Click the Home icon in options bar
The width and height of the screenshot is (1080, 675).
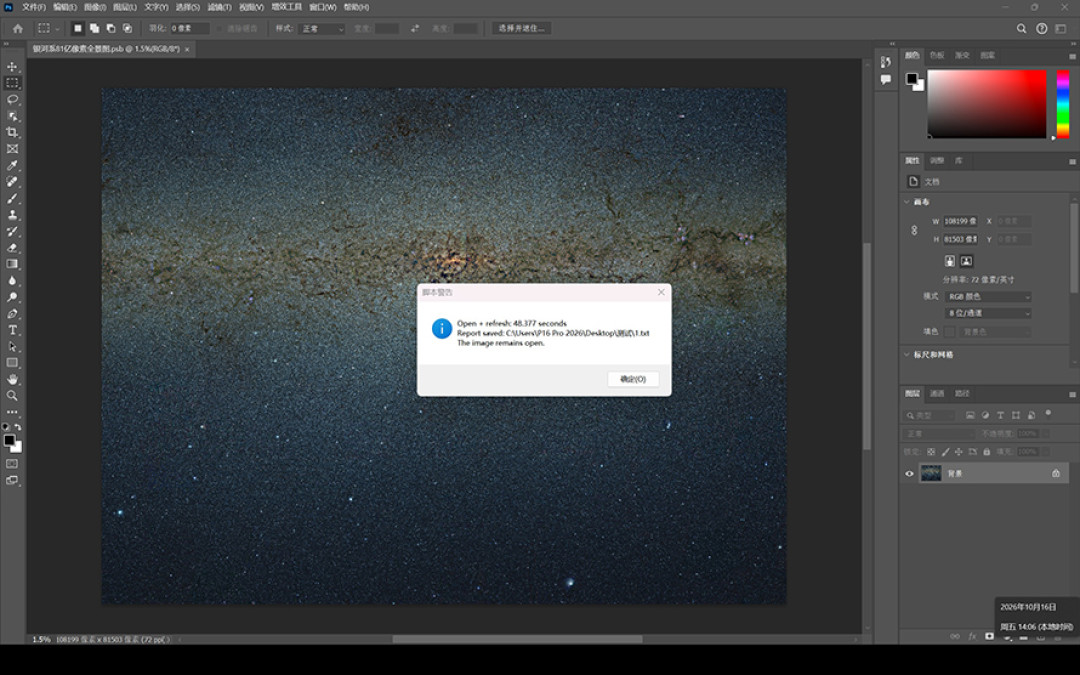[18, 29]
